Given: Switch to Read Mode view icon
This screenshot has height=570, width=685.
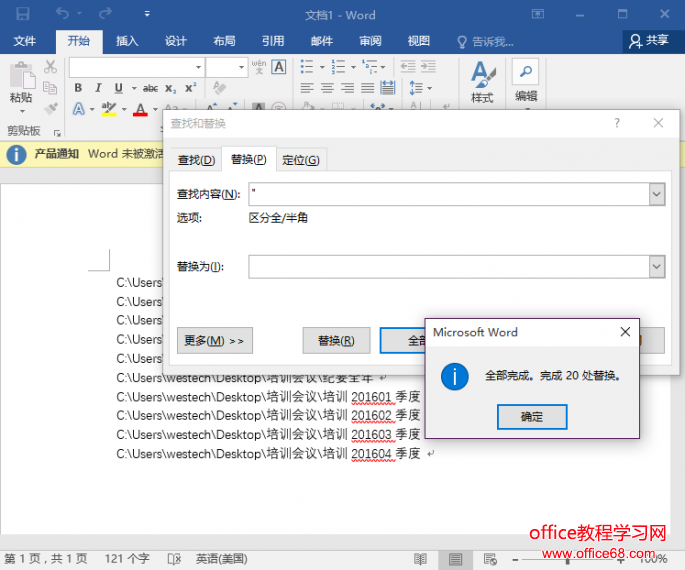Looking at the screenshot, I should point(421,559).
